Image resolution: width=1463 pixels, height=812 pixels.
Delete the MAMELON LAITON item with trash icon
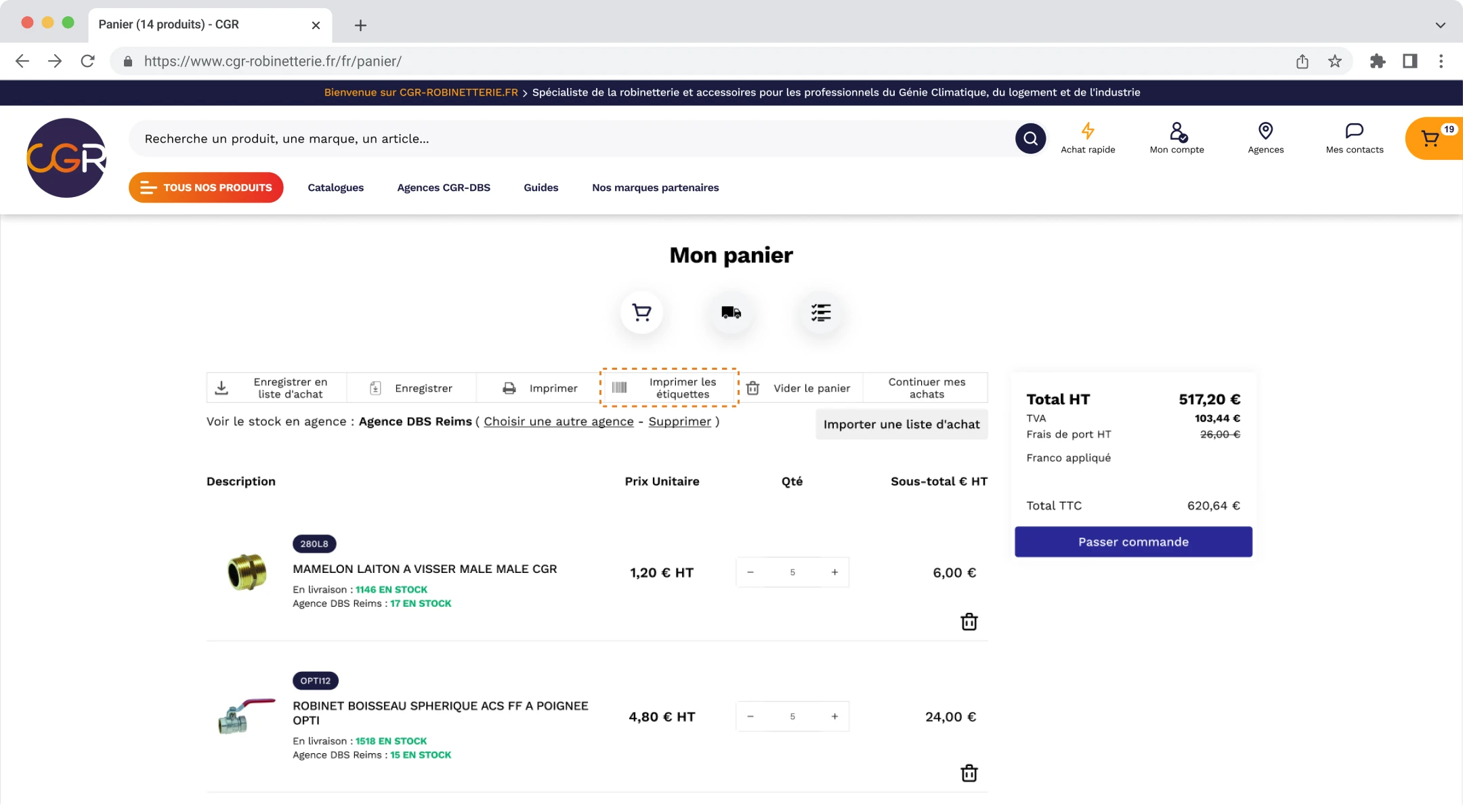(969, 622)
